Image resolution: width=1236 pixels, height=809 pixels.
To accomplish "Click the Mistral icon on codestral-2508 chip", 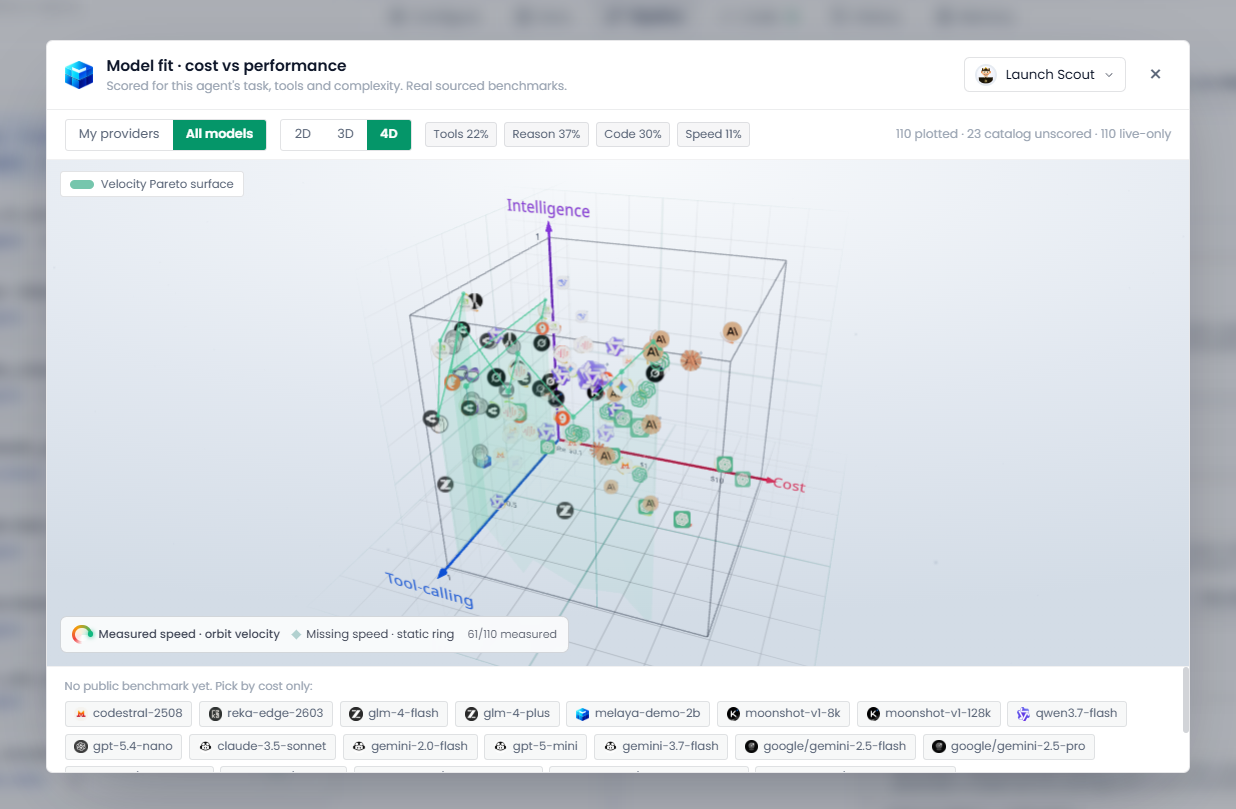I will tap(81, 714).
